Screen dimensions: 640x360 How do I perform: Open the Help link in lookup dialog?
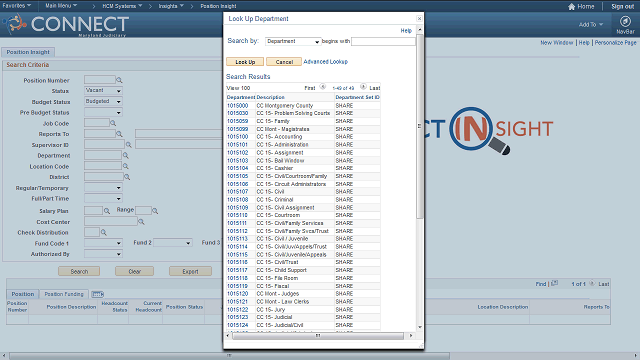coord(406,31)
